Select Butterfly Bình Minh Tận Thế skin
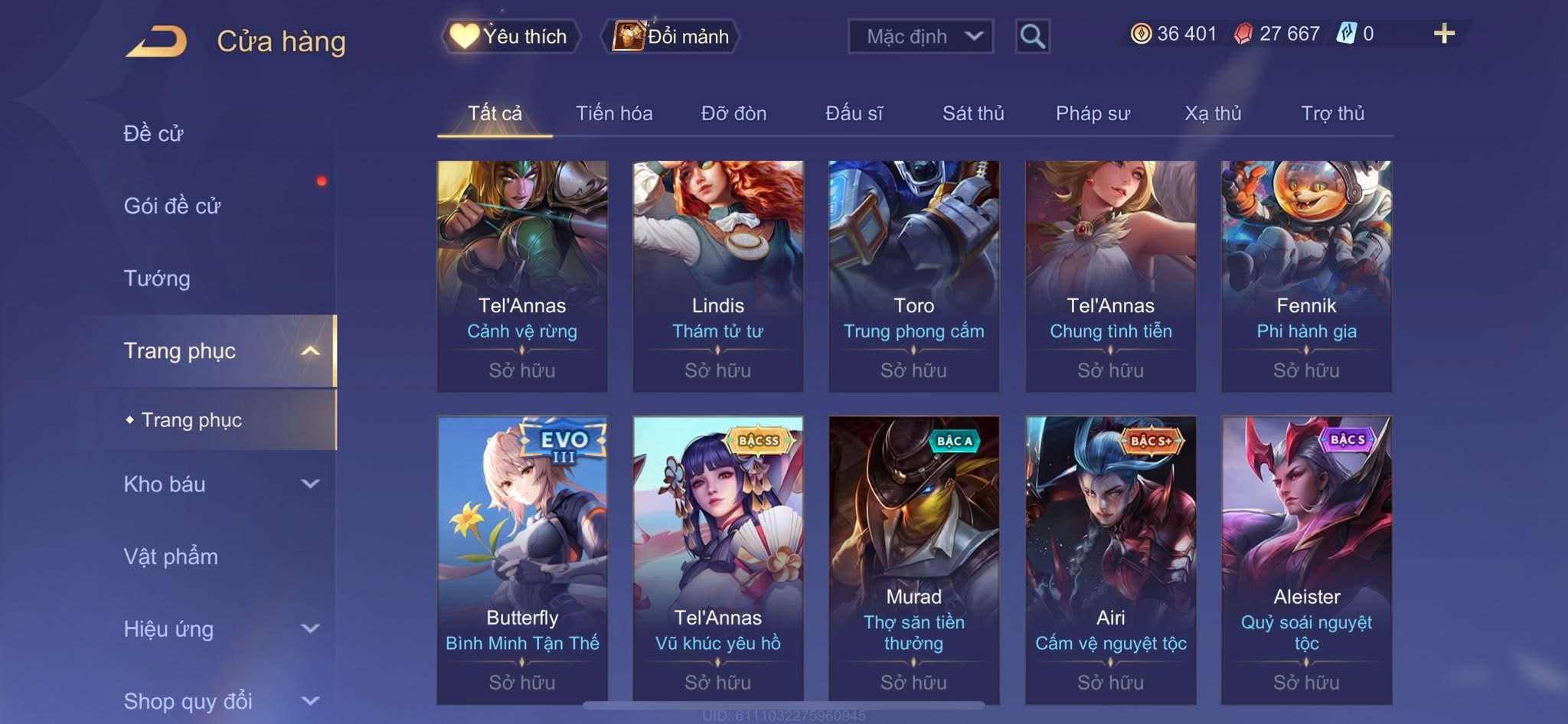This screenshot has height=724, width=1568. pos(522,559)
